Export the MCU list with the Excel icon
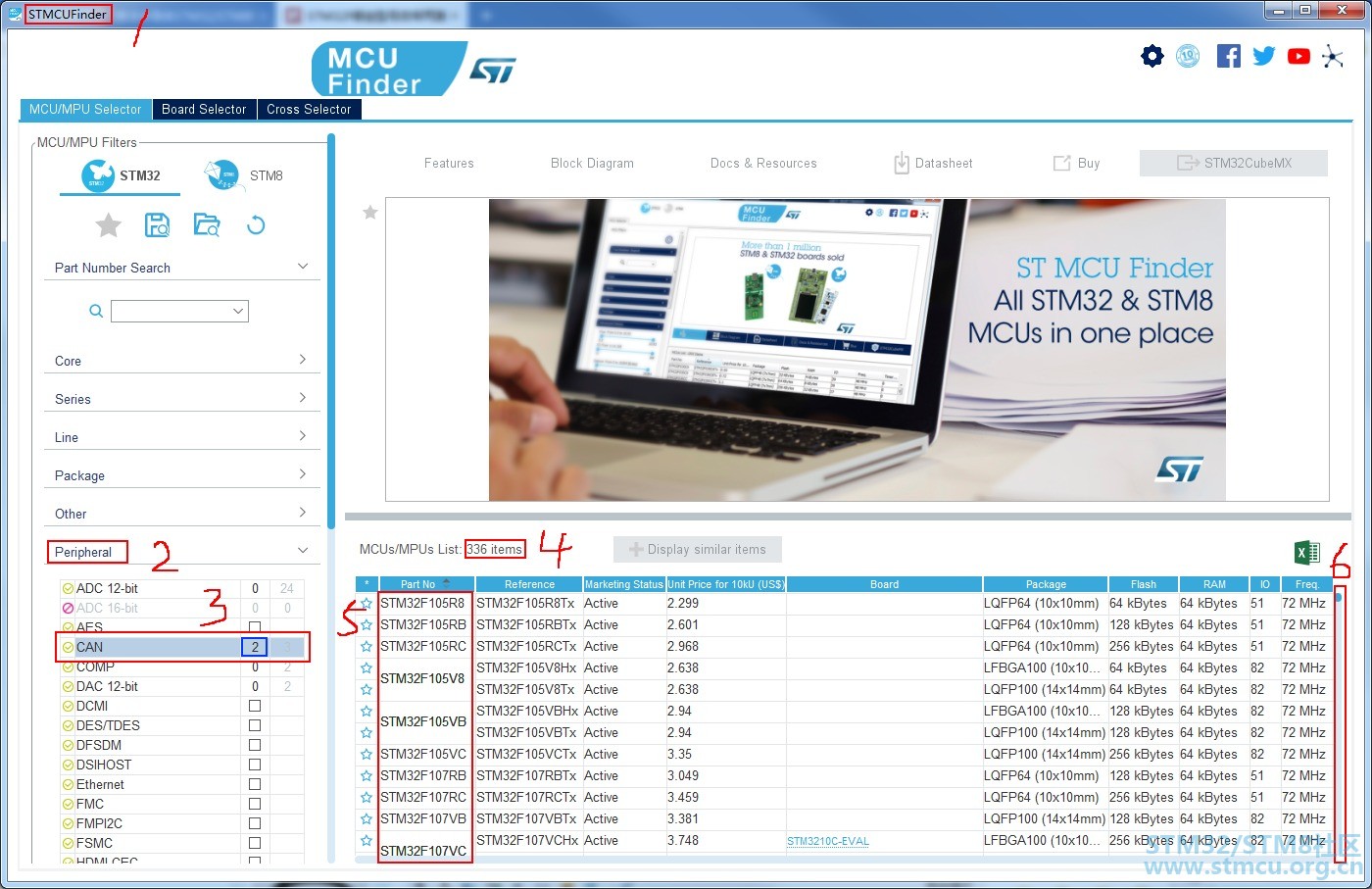Image resolution: width=1372 pixels, height=889 pixels. click(1307, 552)
